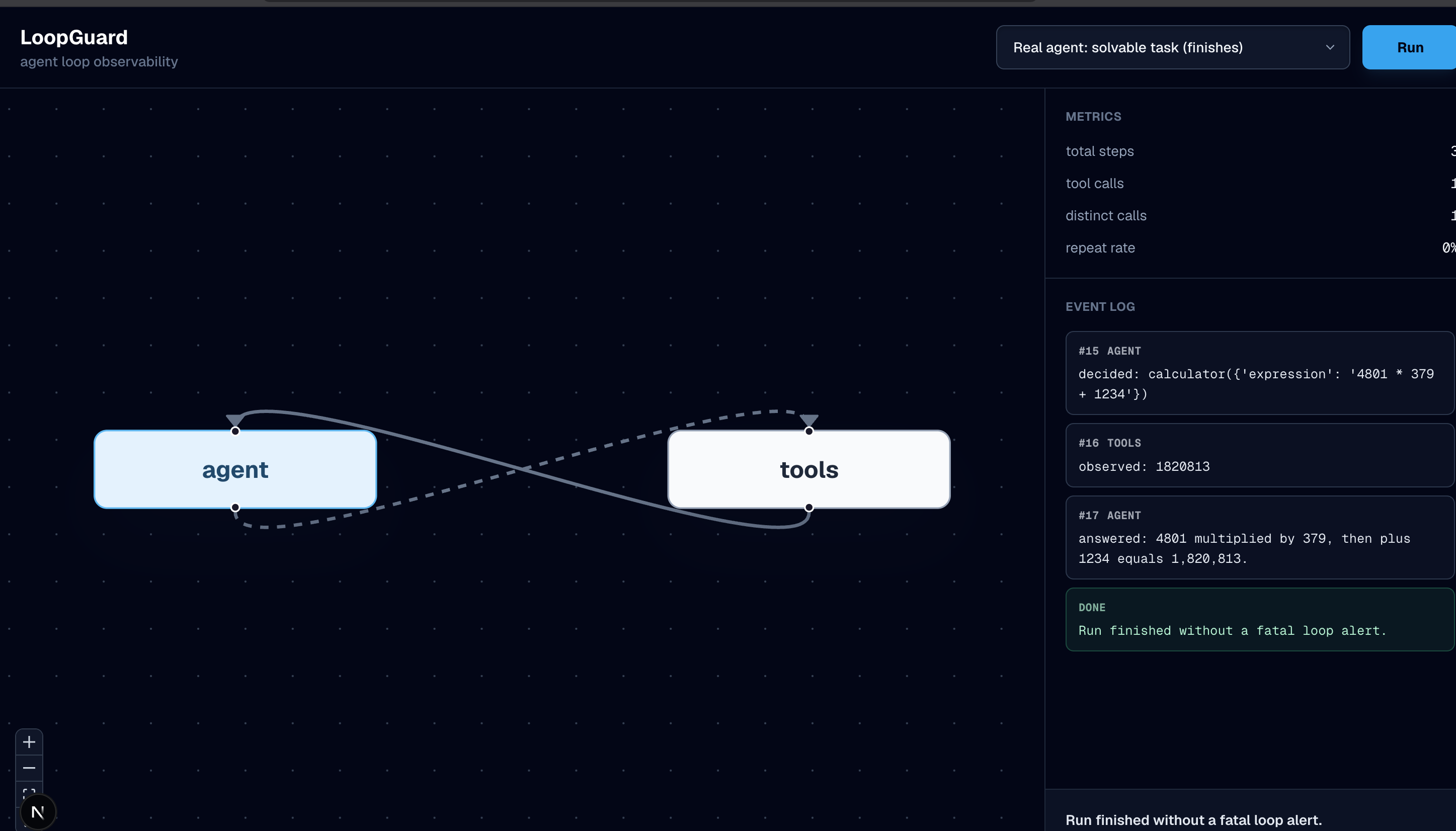Zoom in on the graph canvas
The image size is (1456, 831).
[29, 741]
